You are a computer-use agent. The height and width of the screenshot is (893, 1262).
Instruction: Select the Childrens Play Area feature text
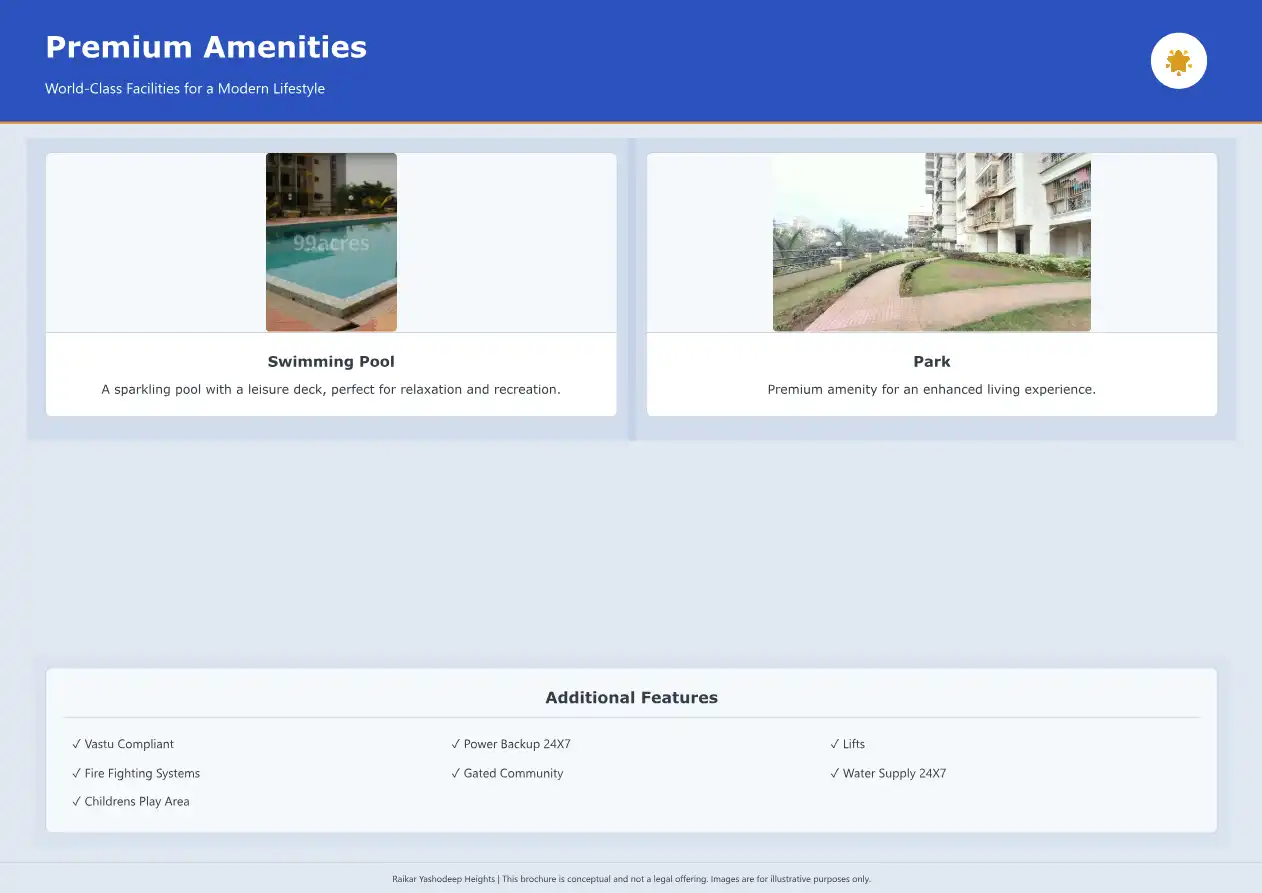click(137, 801)
